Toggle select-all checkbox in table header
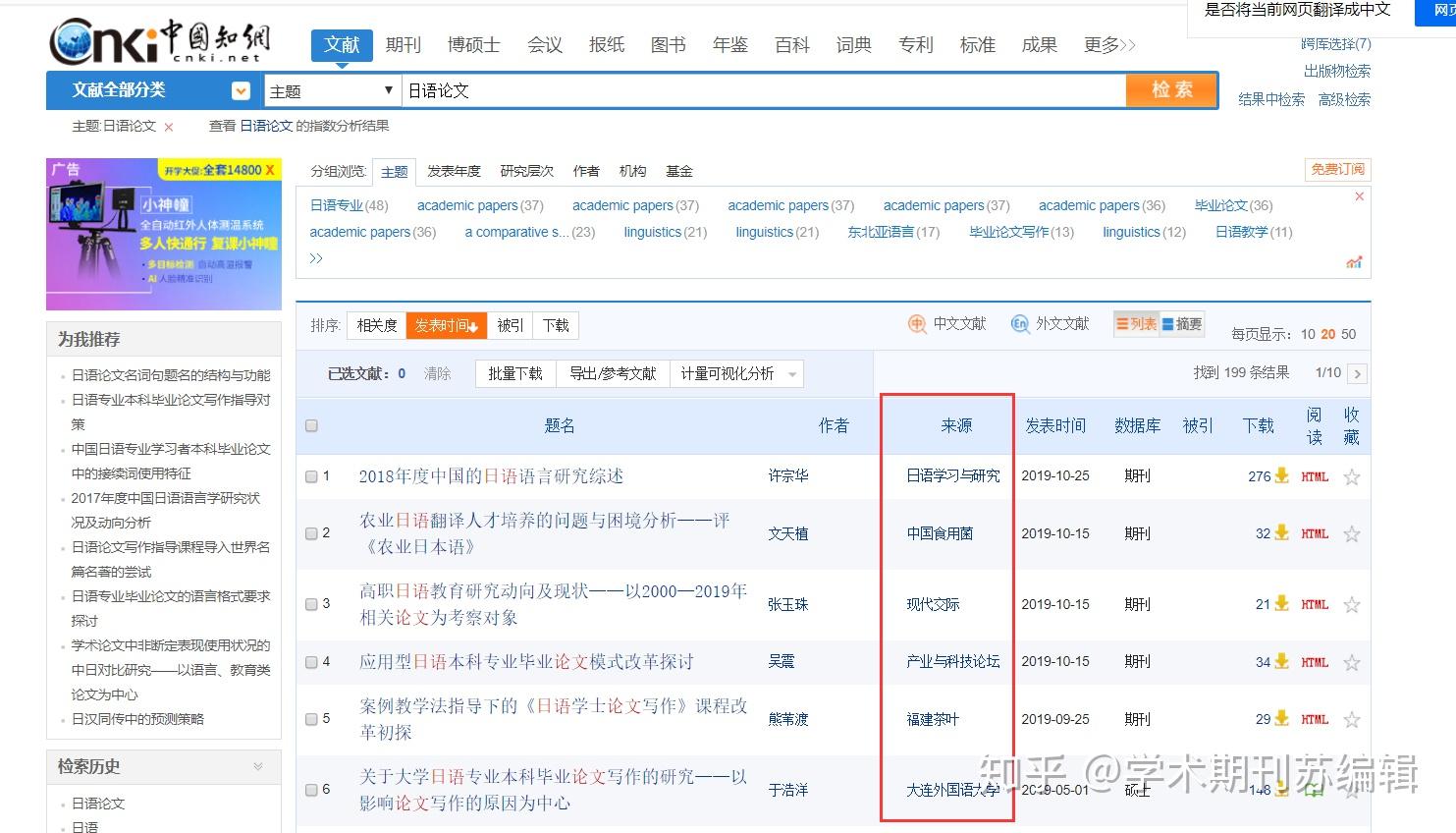Screen dimensions: 1456x833 point(311,425)
